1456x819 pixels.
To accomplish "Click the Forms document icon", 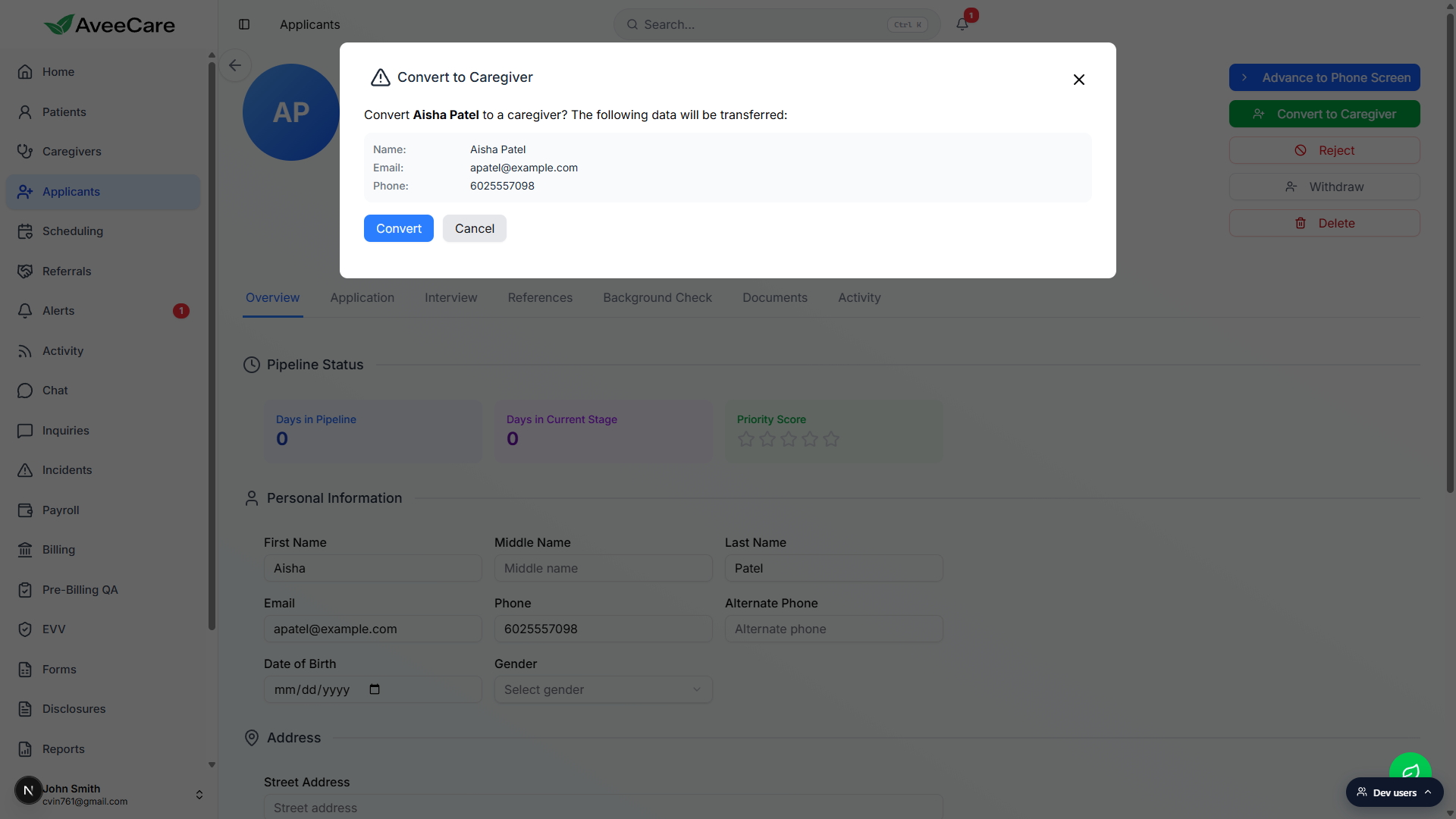I will tap(25, 670).
